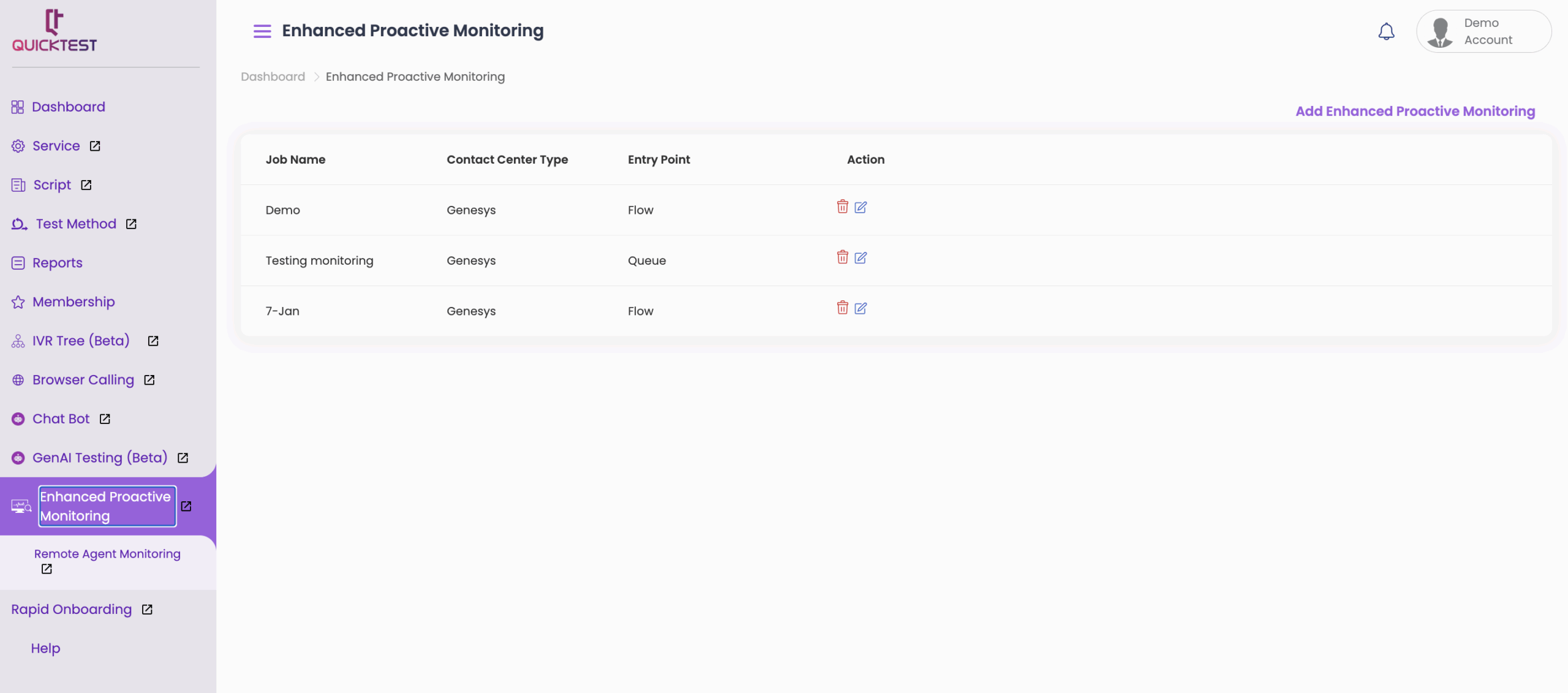The height and width of the screenshot is (693, 1568).
Task: Toggle sidebar with hamburger menu icon
Action: (262, 31)
